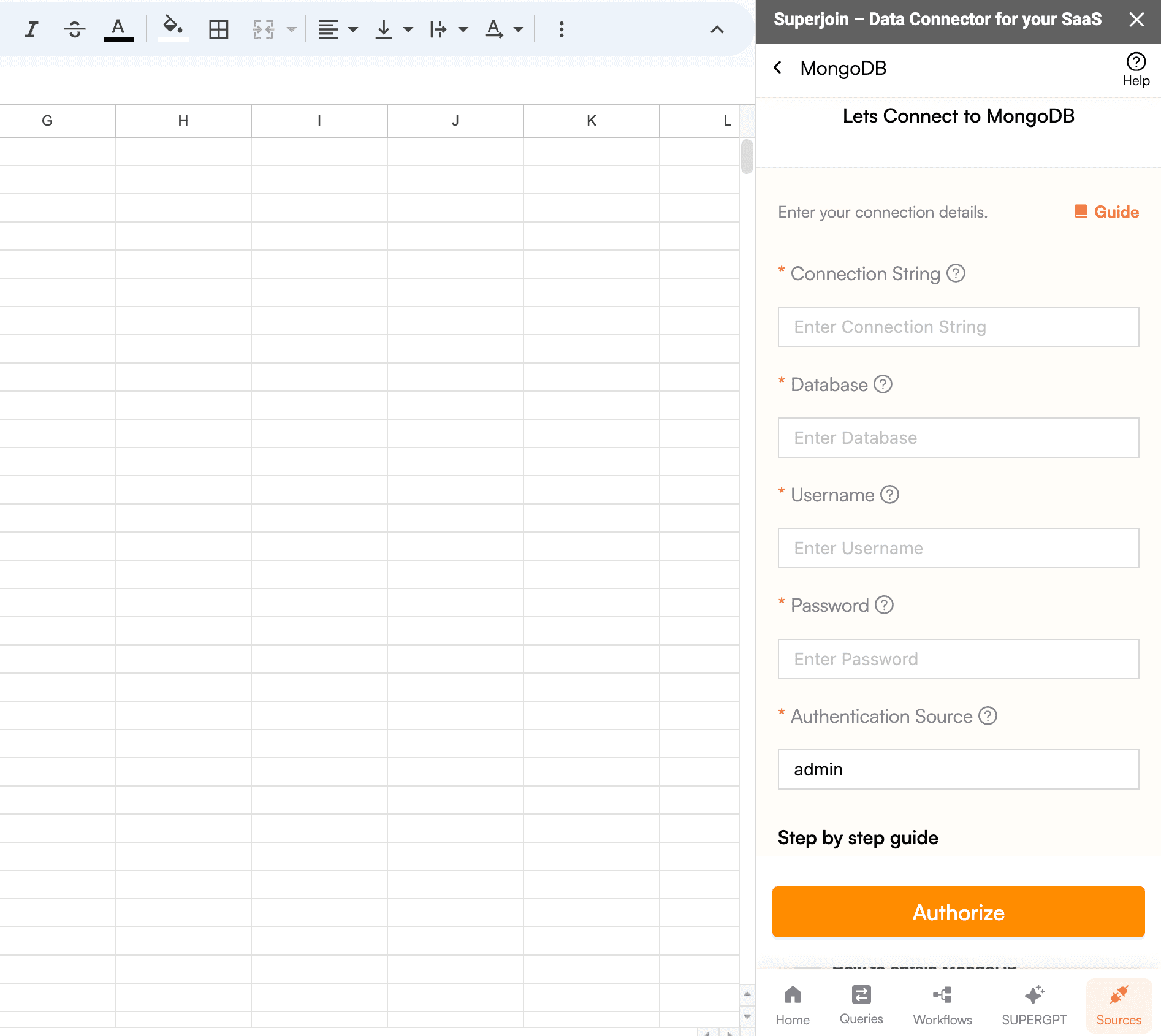
Task: Collapse the toolbar with the up chevron
Action: coord(717,29)
